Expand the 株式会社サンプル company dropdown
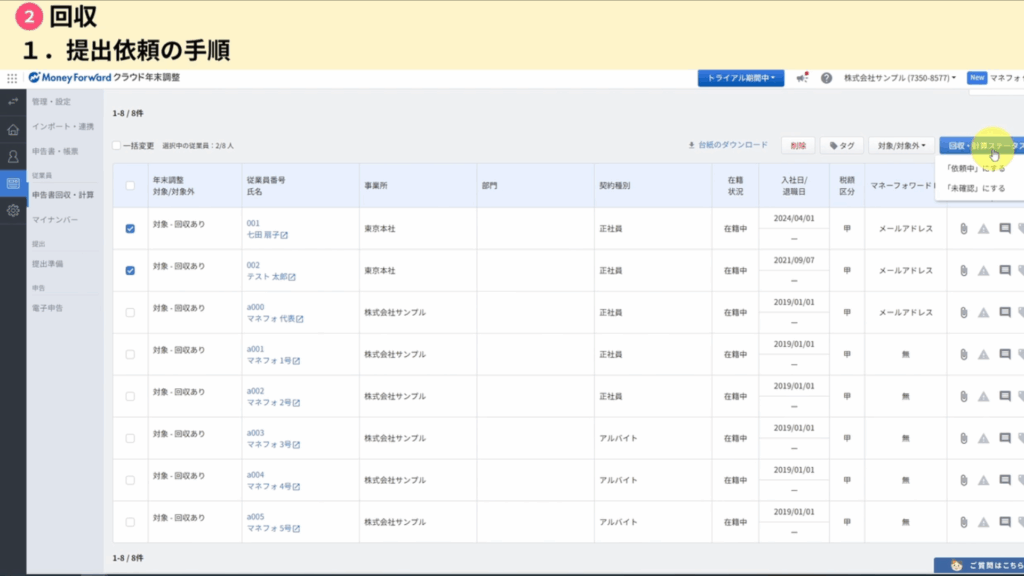 click(899, 78)
